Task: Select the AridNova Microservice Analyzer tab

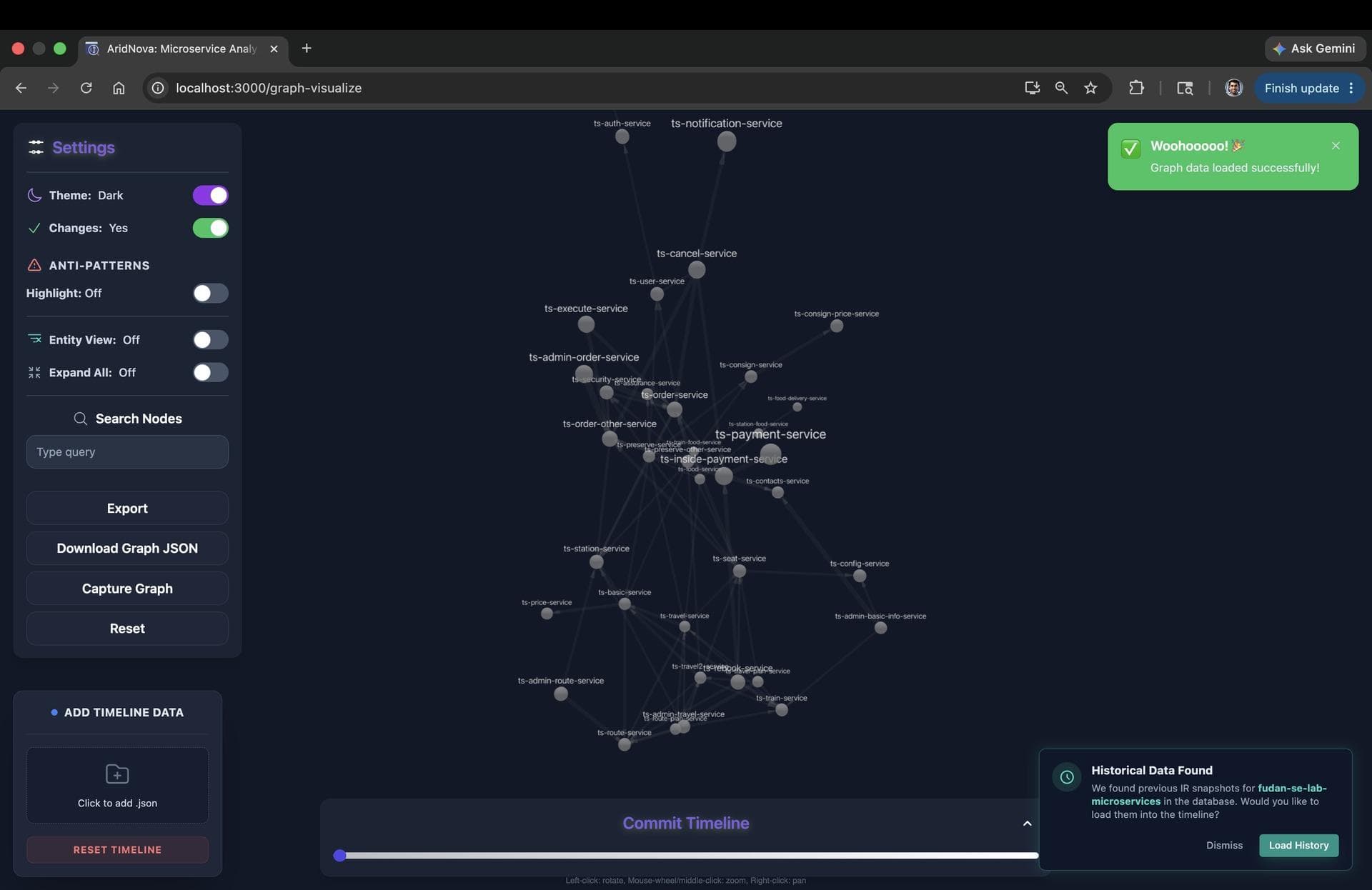Action: click(x=182, y=49)
